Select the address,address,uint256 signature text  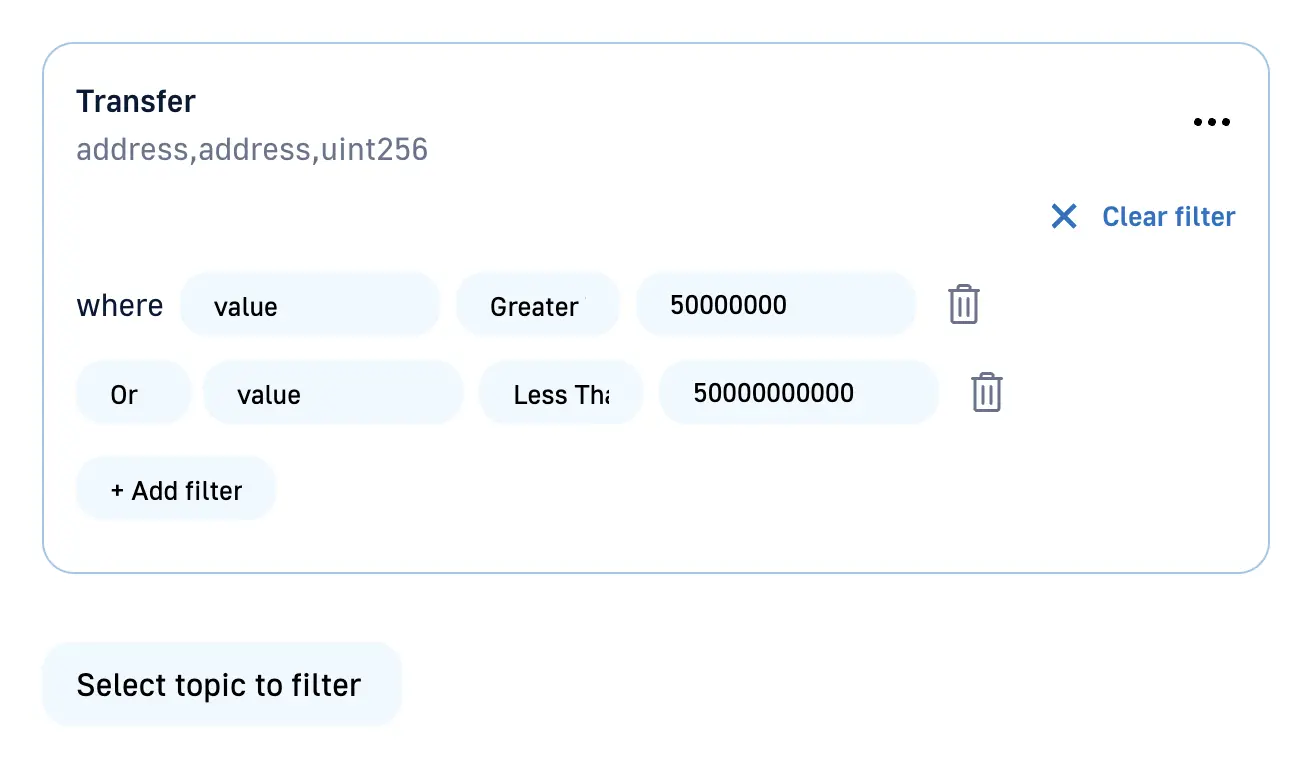252,150
